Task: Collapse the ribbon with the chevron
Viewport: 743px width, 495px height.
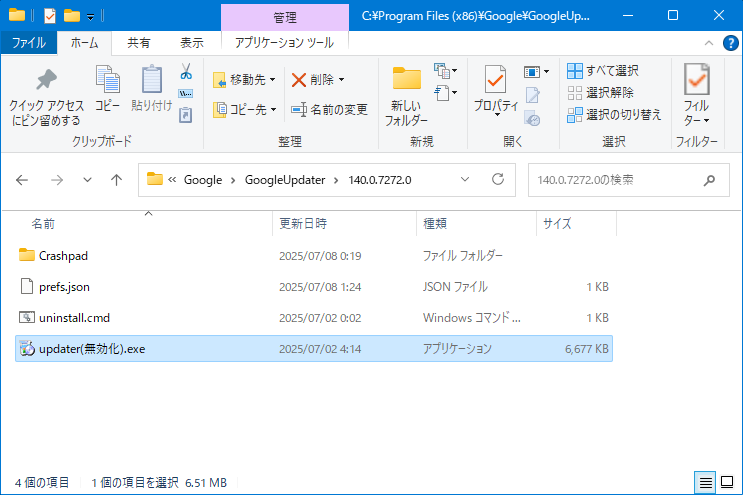Action: pyautogui.click(x=709, y=43)
